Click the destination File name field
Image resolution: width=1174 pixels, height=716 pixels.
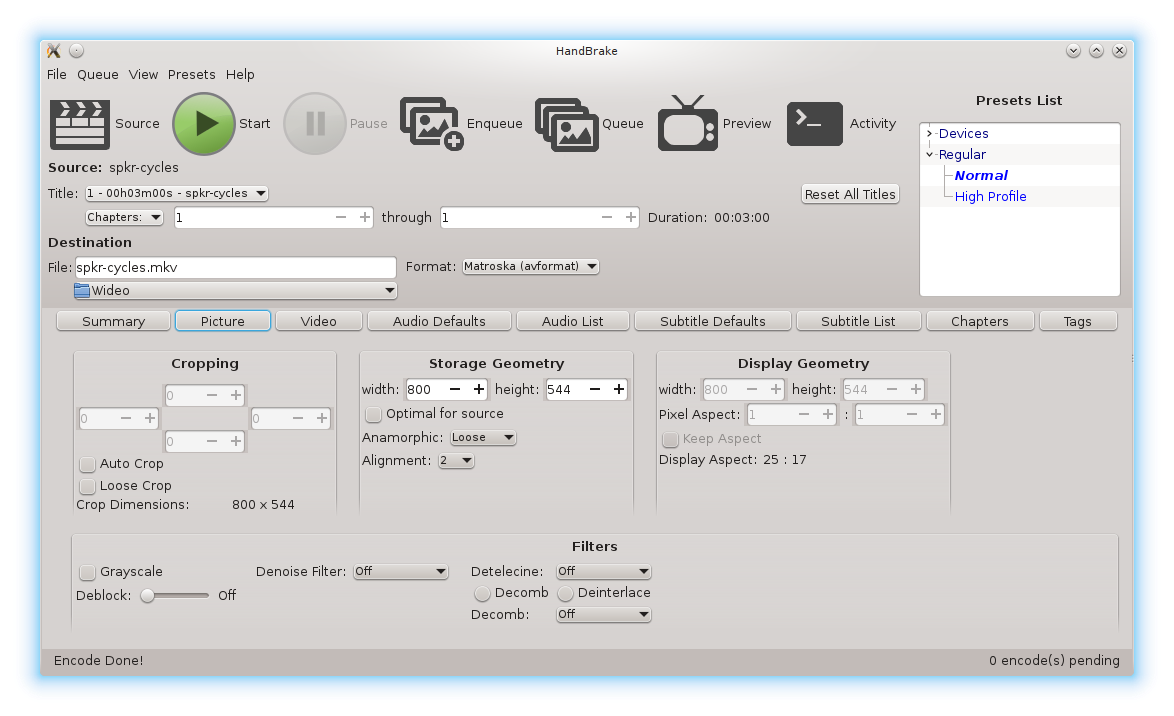click(x=235, y=267)
